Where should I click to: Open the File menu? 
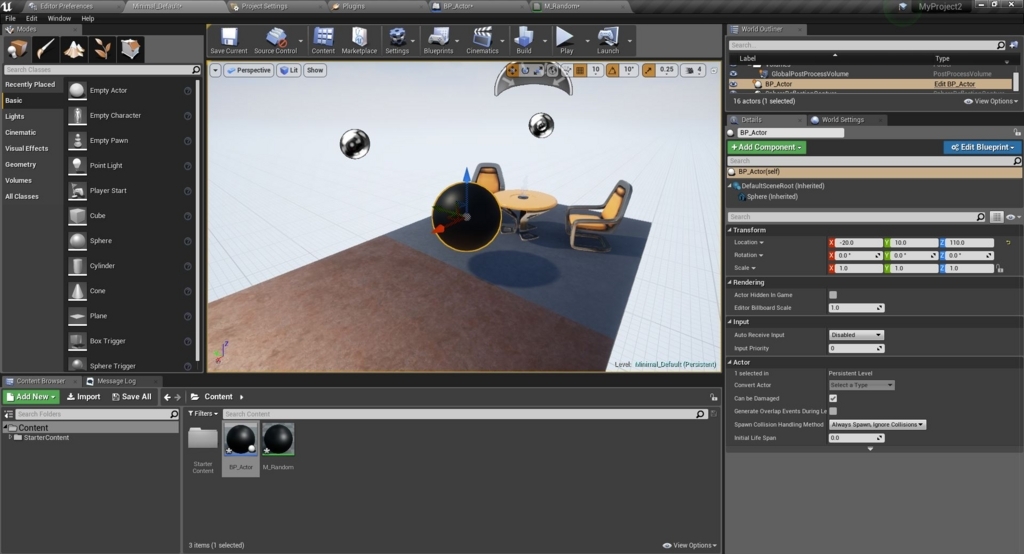pos(10,18)
